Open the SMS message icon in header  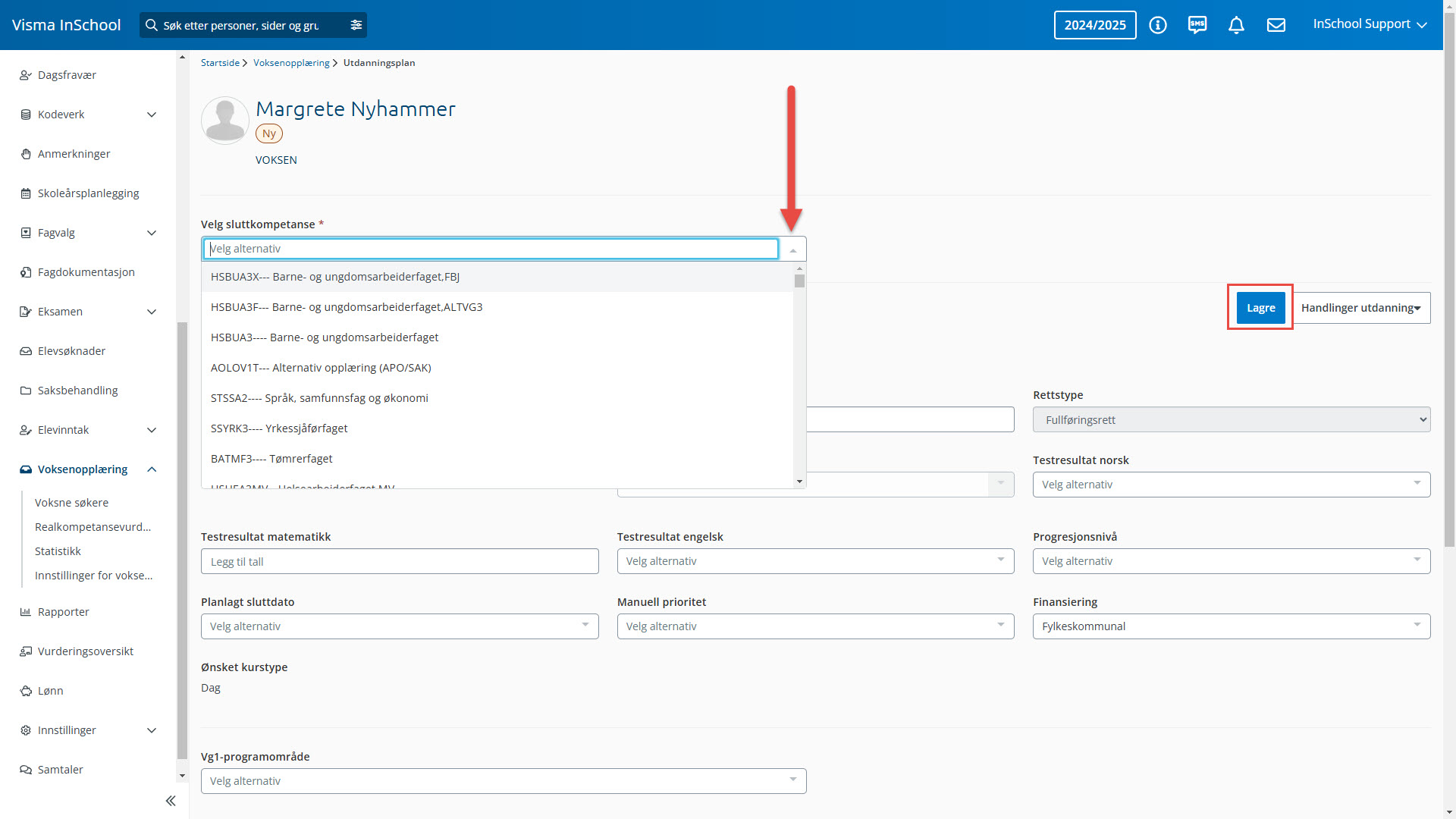point(1197,25)
